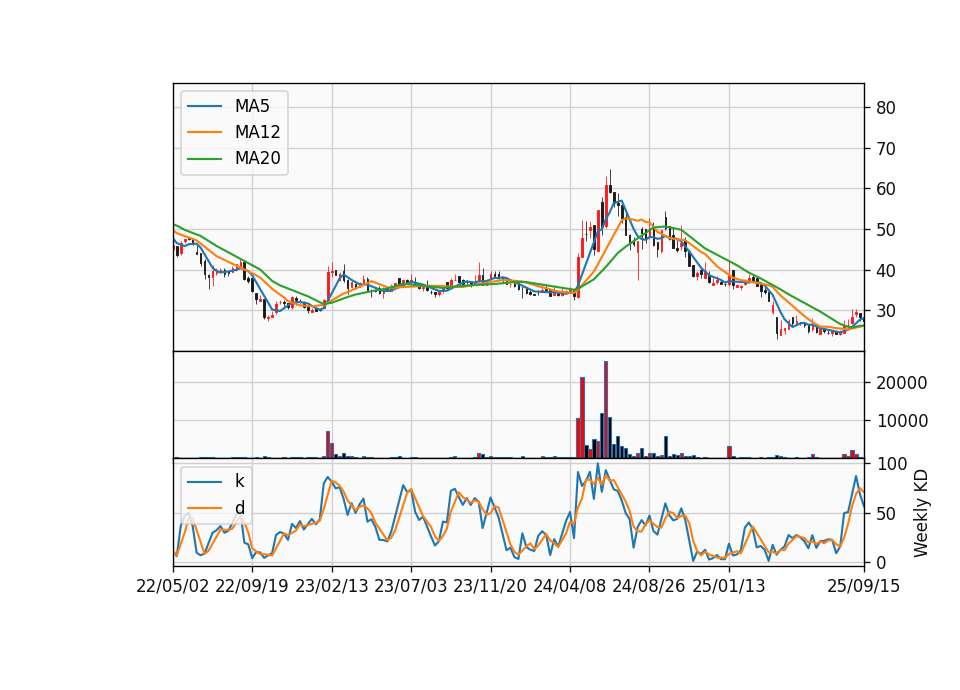
Task: Click the date label 25/09/15
Action: (x=864, y=586)
